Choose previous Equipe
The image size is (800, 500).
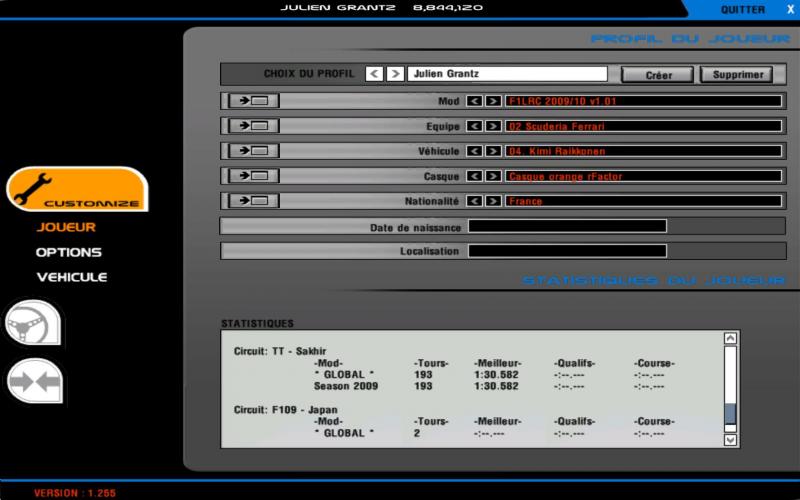pos(474,126)
